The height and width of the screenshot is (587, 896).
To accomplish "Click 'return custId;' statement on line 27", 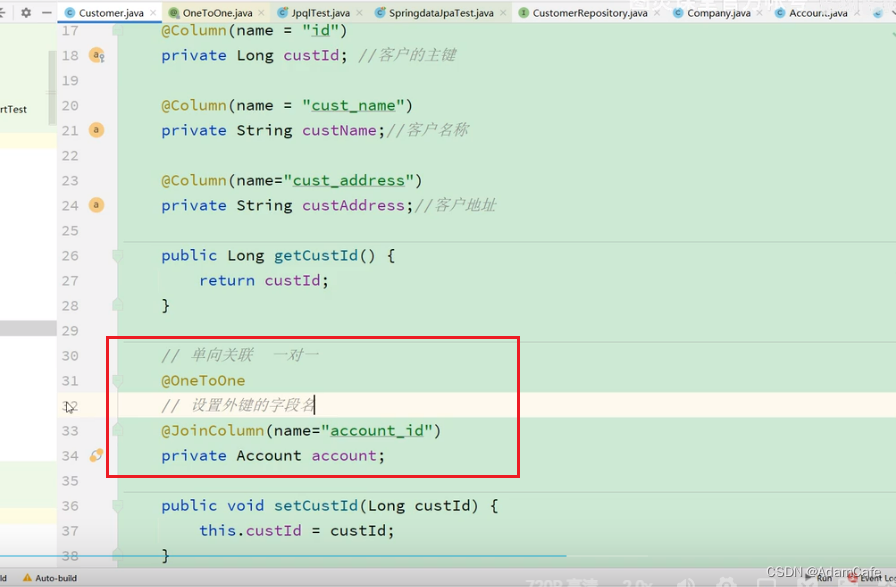I will click(x=263, y=281).
